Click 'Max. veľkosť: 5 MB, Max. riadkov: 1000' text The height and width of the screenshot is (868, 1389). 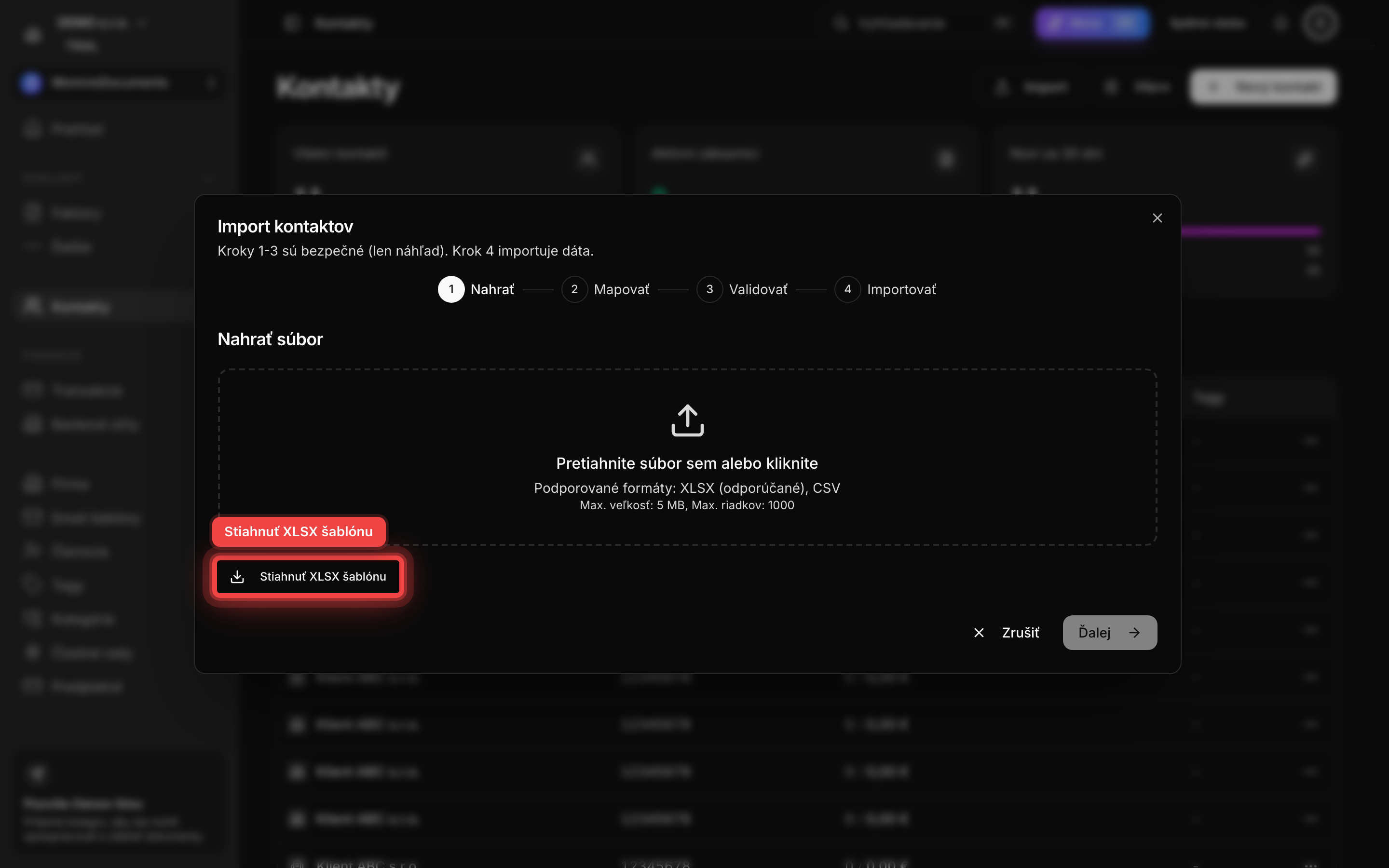(x=687, y=505)
